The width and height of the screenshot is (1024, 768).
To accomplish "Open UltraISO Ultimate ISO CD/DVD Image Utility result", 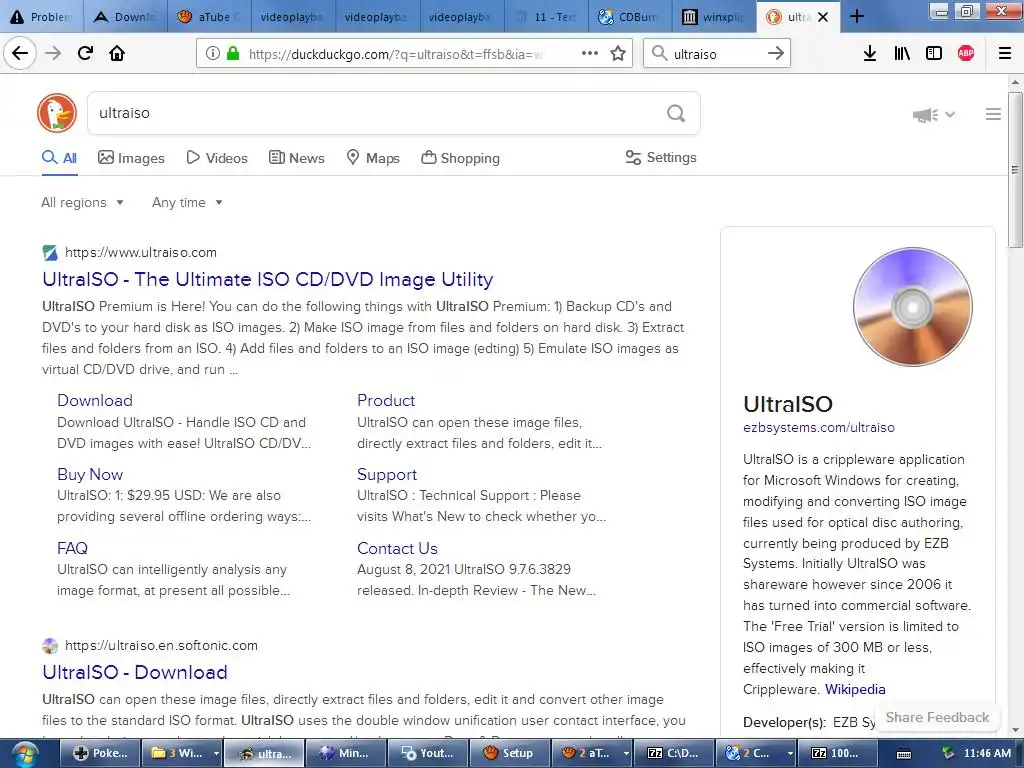I will [x=268, y=280].
